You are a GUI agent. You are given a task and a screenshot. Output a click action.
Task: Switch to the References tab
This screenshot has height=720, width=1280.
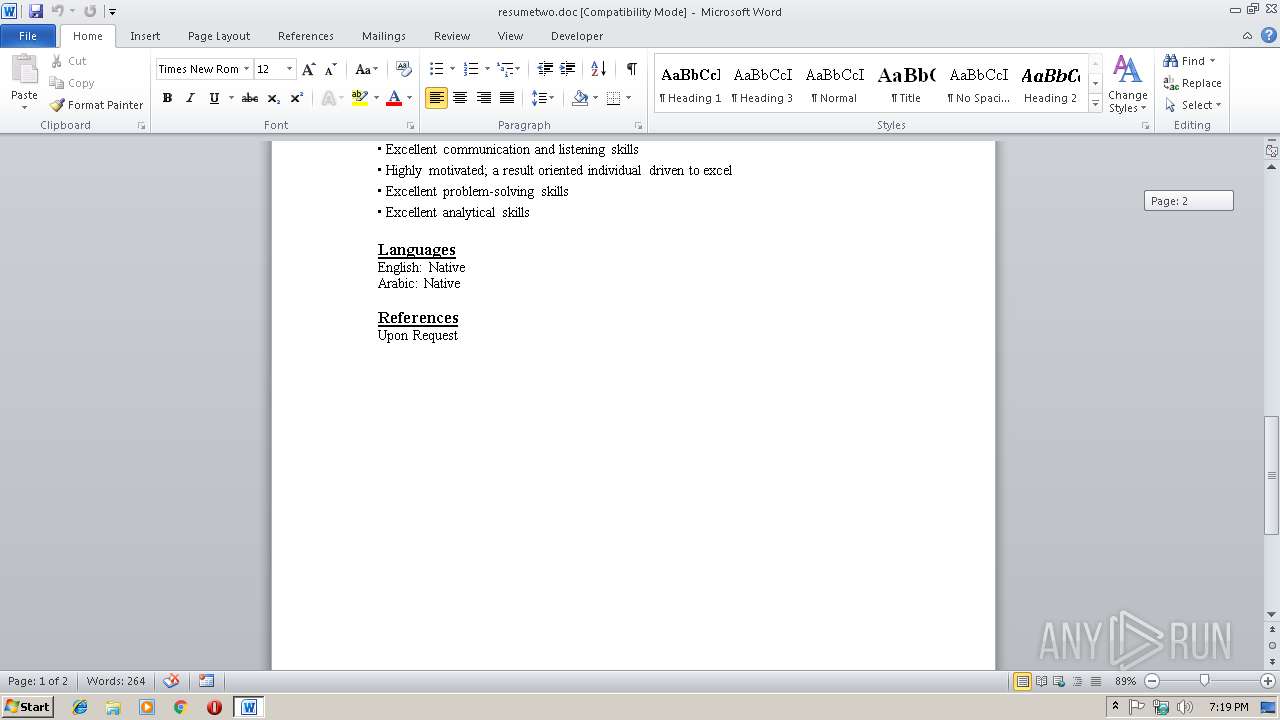point(306,36)
